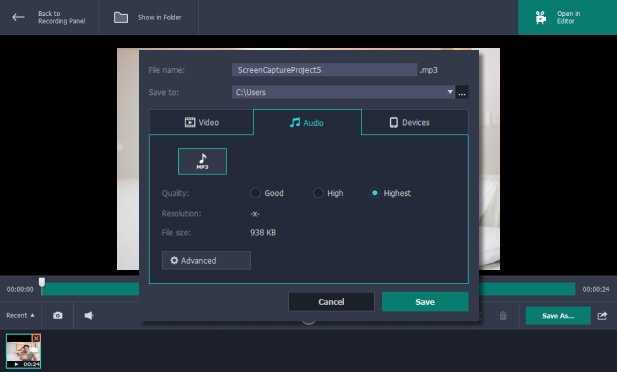
Task: Delete the recording with the trash icon
Action: click(503, 316)
